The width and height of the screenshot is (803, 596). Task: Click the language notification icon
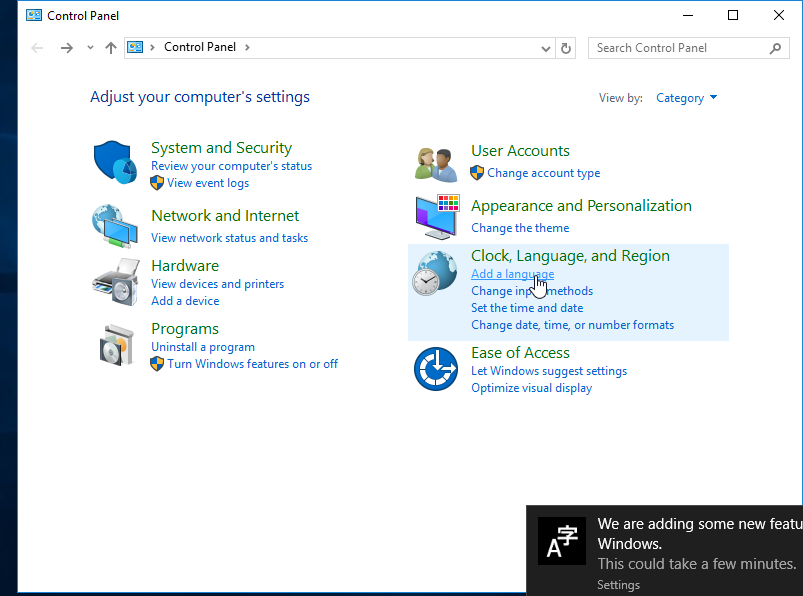tap(562, 541)
